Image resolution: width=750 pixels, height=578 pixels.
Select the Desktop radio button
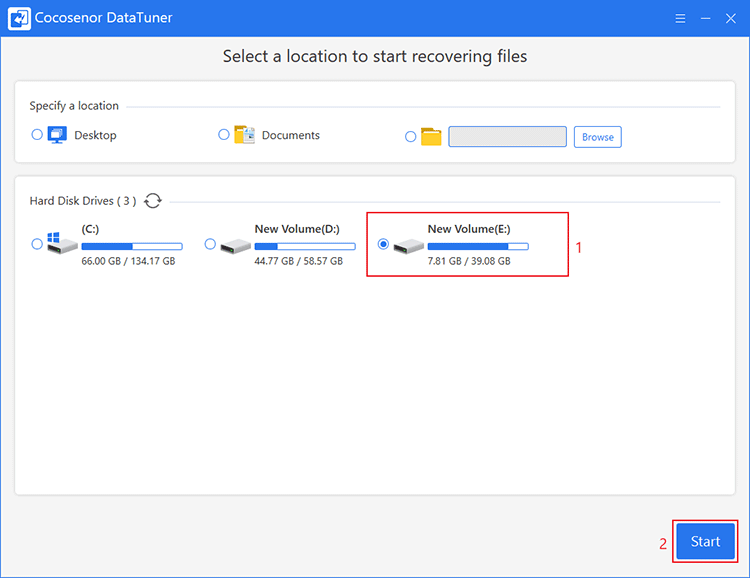37,134
